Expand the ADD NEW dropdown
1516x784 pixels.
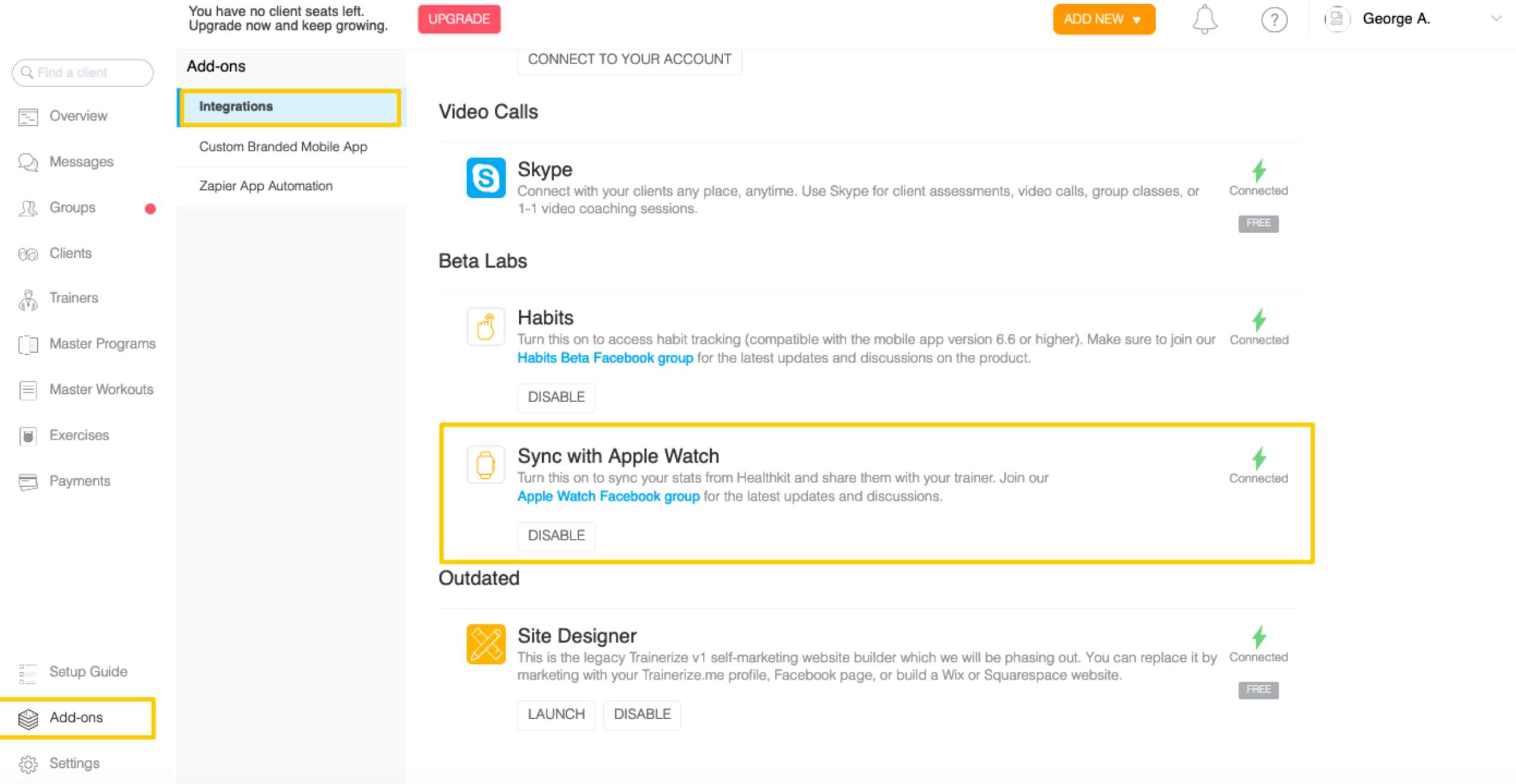1103,19
